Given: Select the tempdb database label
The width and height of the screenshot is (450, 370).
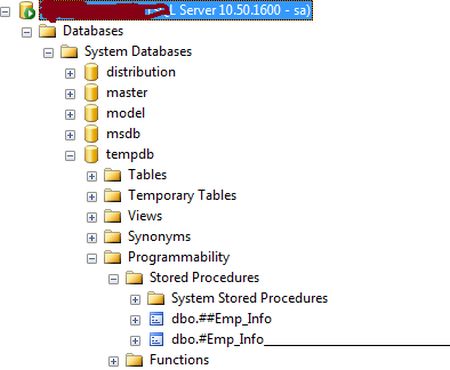Looking at the screenshot, I should 130,155.
